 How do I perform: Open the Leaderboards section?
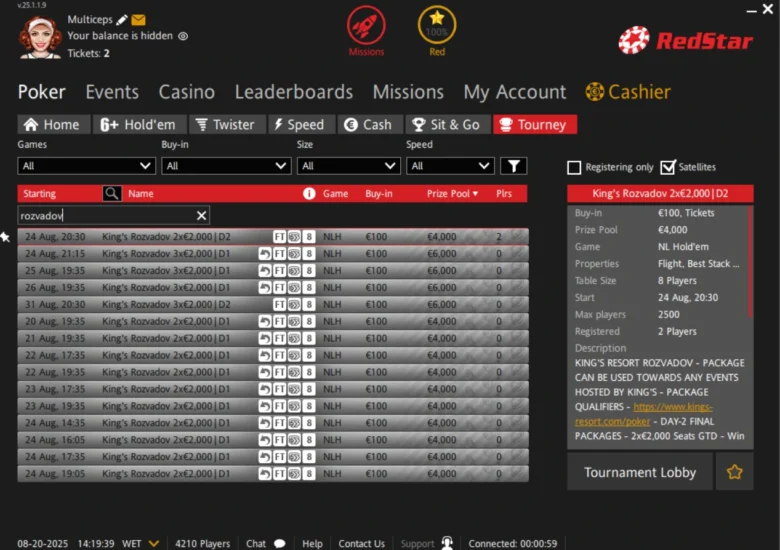point(294,92)
